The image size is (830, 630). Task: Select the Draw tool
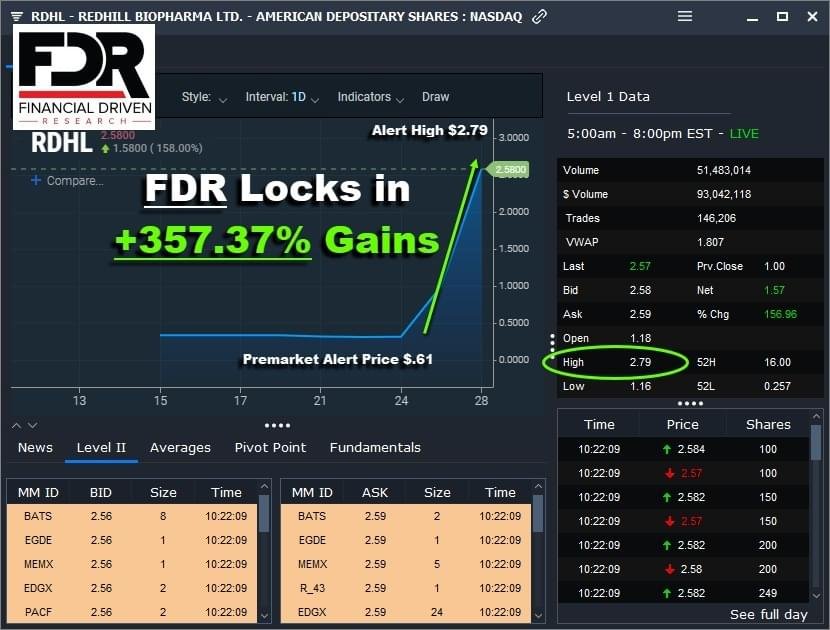pyautogui.click(x=436, y=97)
